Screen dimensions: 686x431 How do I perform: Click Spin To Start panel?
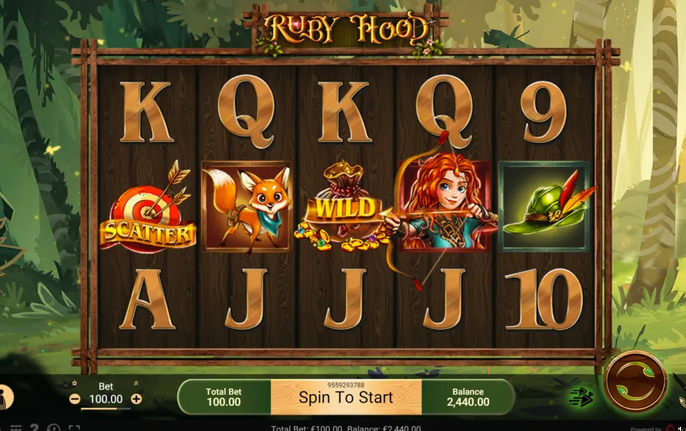pos(346,397)
